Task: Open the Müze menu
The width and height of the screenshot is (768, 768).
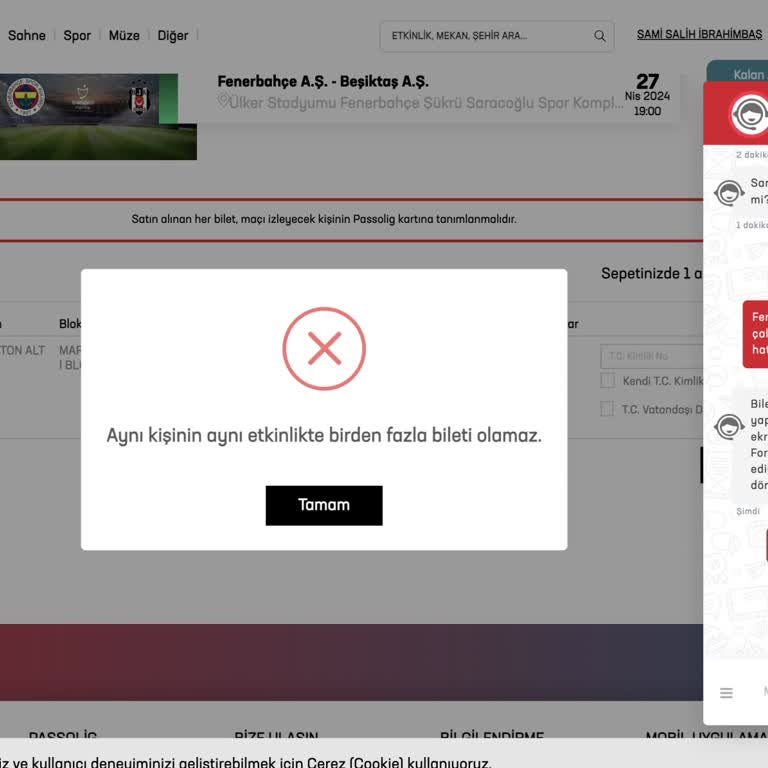Action: [x=124, y=35]
